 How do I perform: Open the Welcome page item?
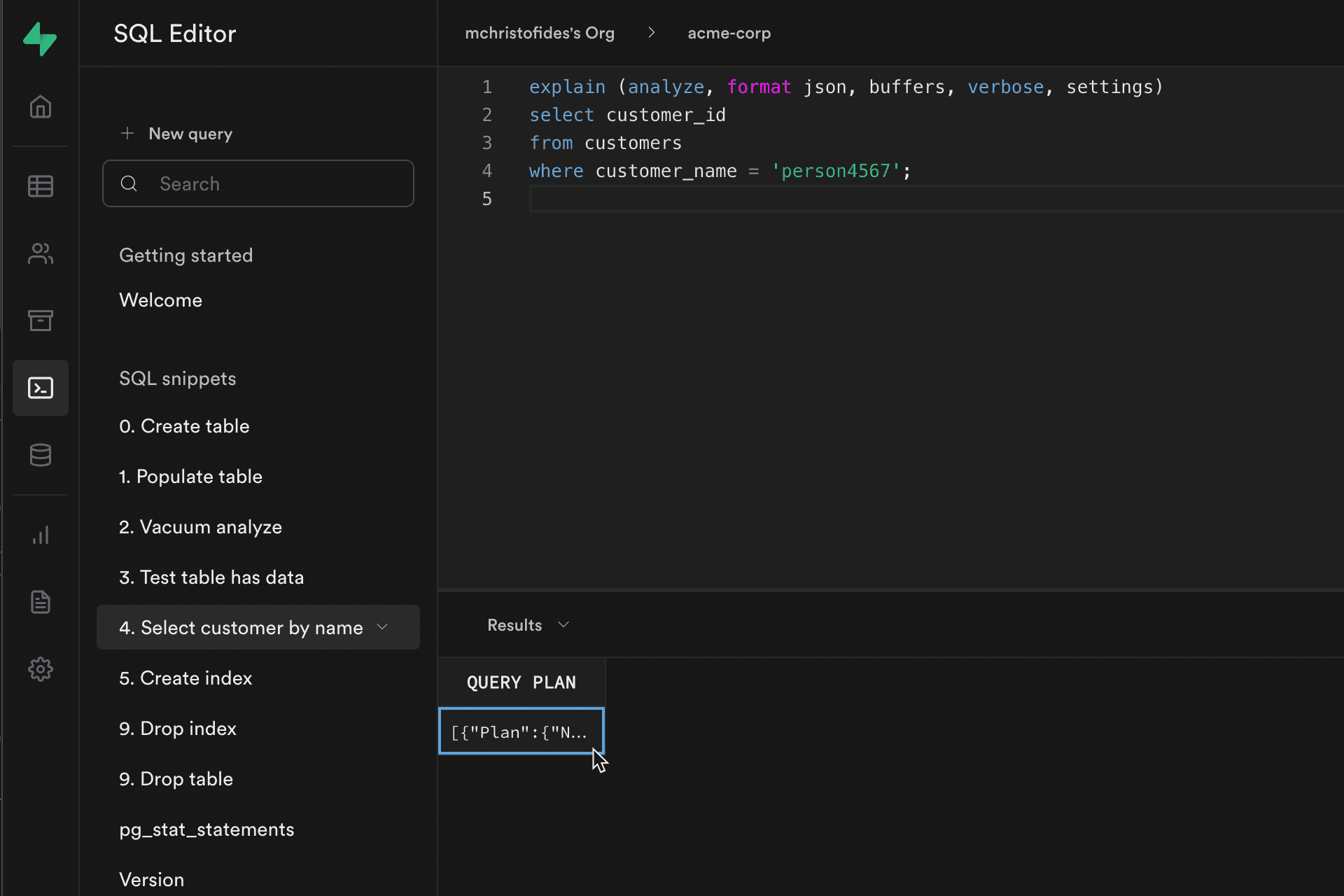click(161, 300)
